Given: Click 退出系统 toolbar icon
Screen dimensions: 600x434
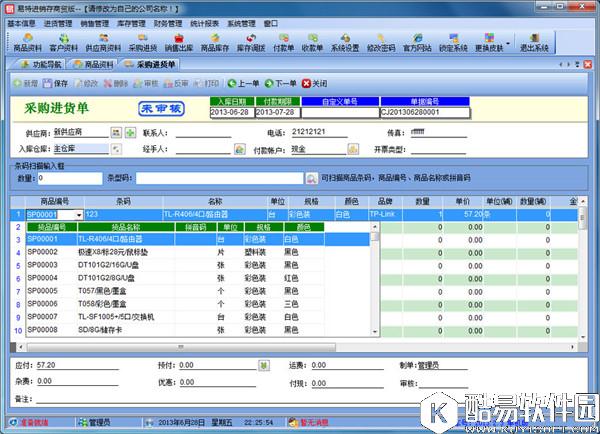Looking at the screenshot, I should (534, 42).
